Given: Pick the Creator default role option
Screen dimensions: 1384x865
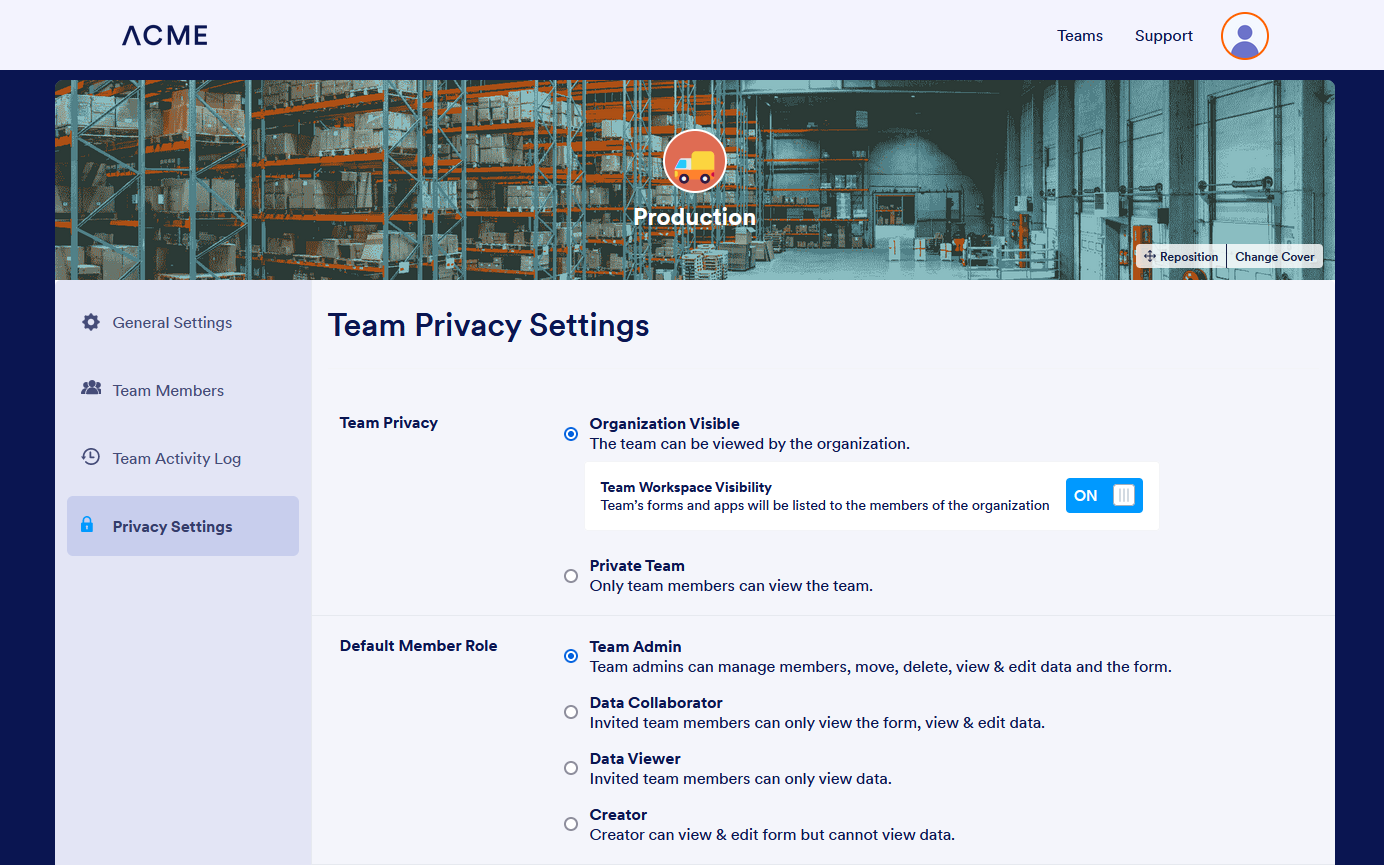Looking at the screenshot, I should 571,824.
